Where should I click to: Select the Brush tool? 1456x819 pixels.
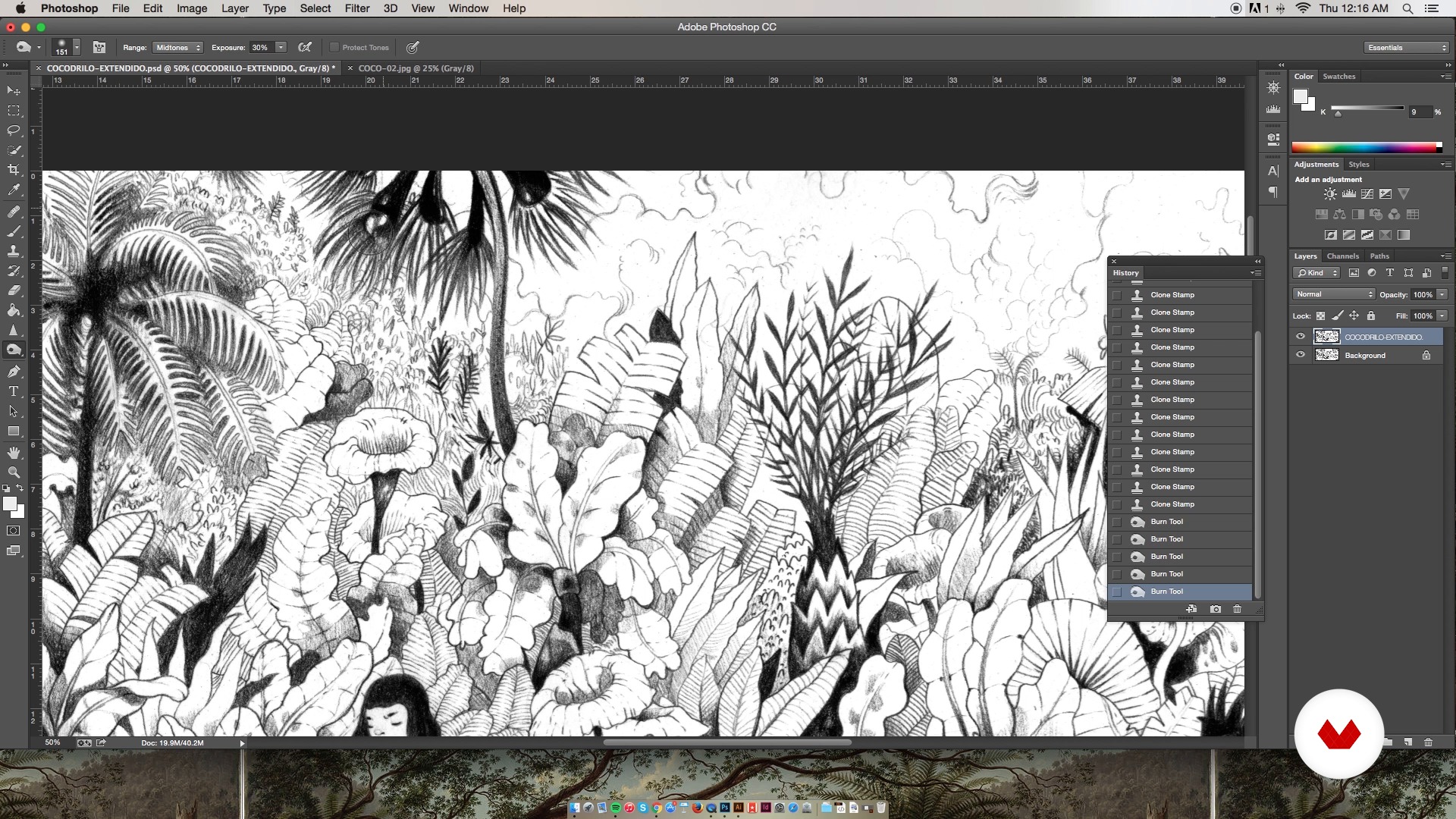[14, 231]
